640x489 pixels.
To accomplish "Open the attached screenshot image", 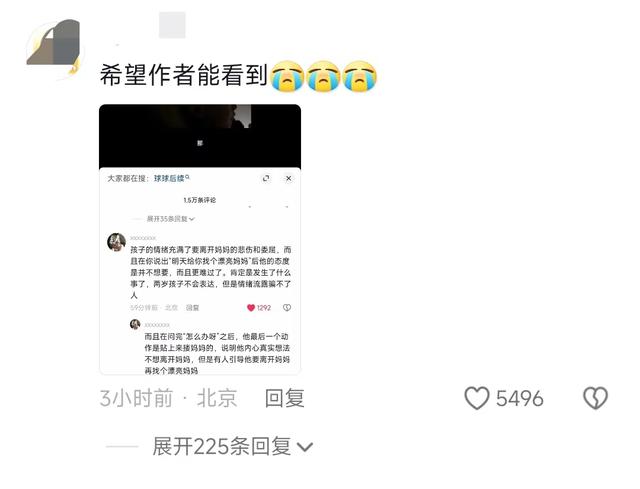I will click(200, 239).
